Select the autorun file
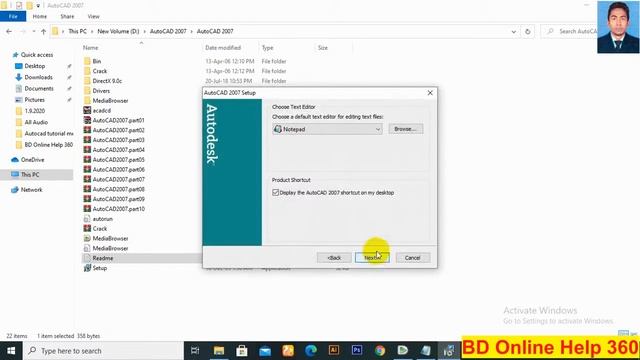This screenshot has width=640, height=360. point(102,219)
